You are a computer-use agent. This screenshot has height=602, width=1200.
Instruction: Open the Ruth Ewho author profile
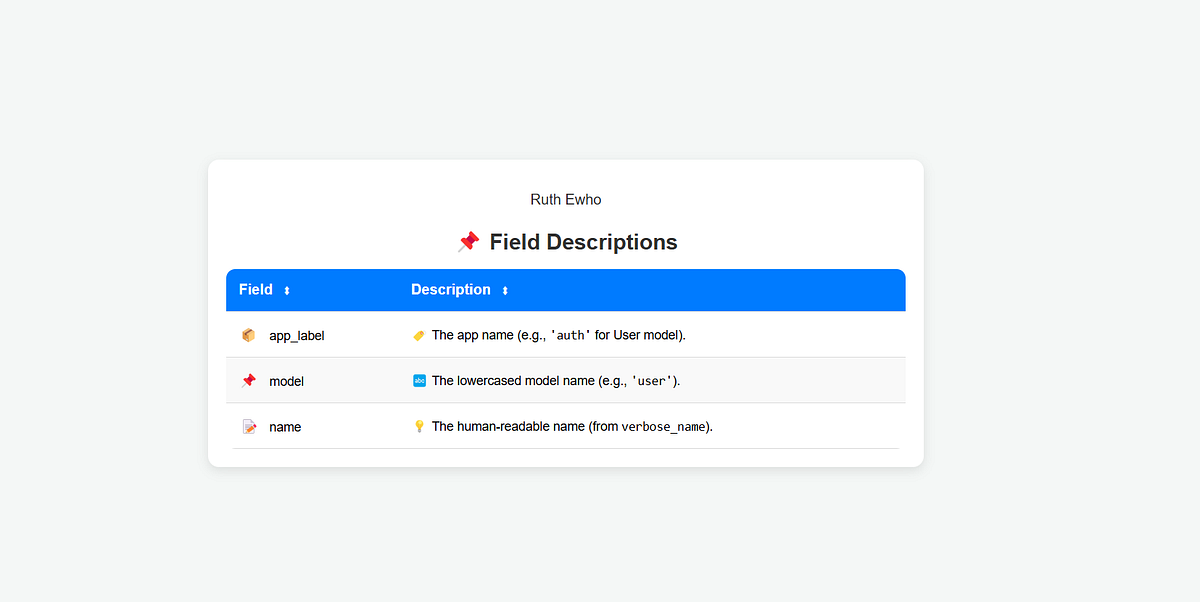click(x=566, y=199)
